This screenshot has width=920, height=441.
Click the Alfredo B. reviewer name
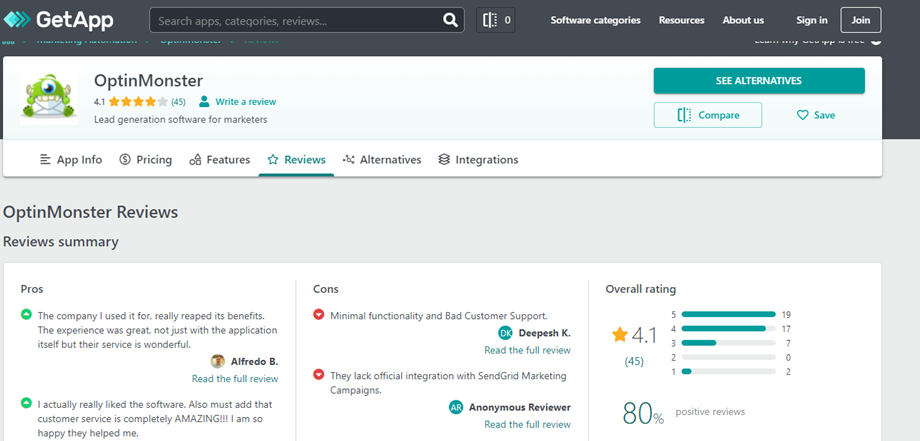[255, 361]
